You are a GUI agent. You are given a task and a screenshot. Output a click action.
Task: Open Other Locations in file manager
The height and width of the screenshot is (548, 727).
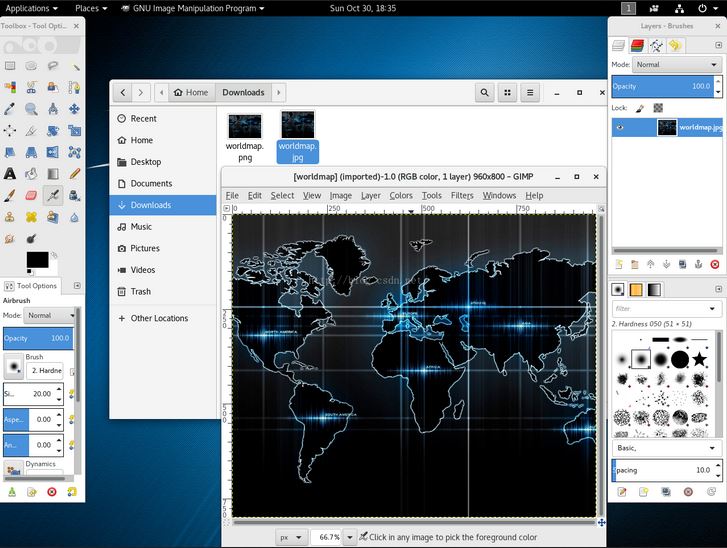(163, 319)
